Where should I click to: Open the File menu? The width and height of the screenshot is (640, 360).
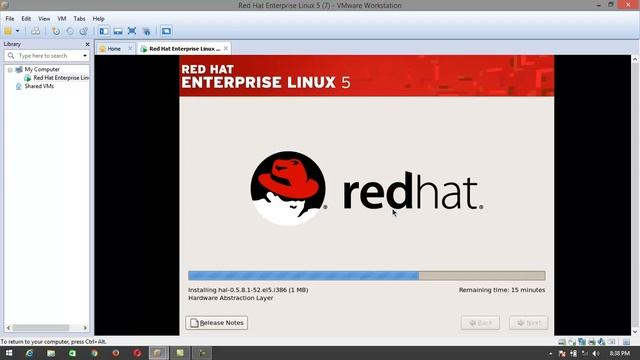[x=10, y=19]
